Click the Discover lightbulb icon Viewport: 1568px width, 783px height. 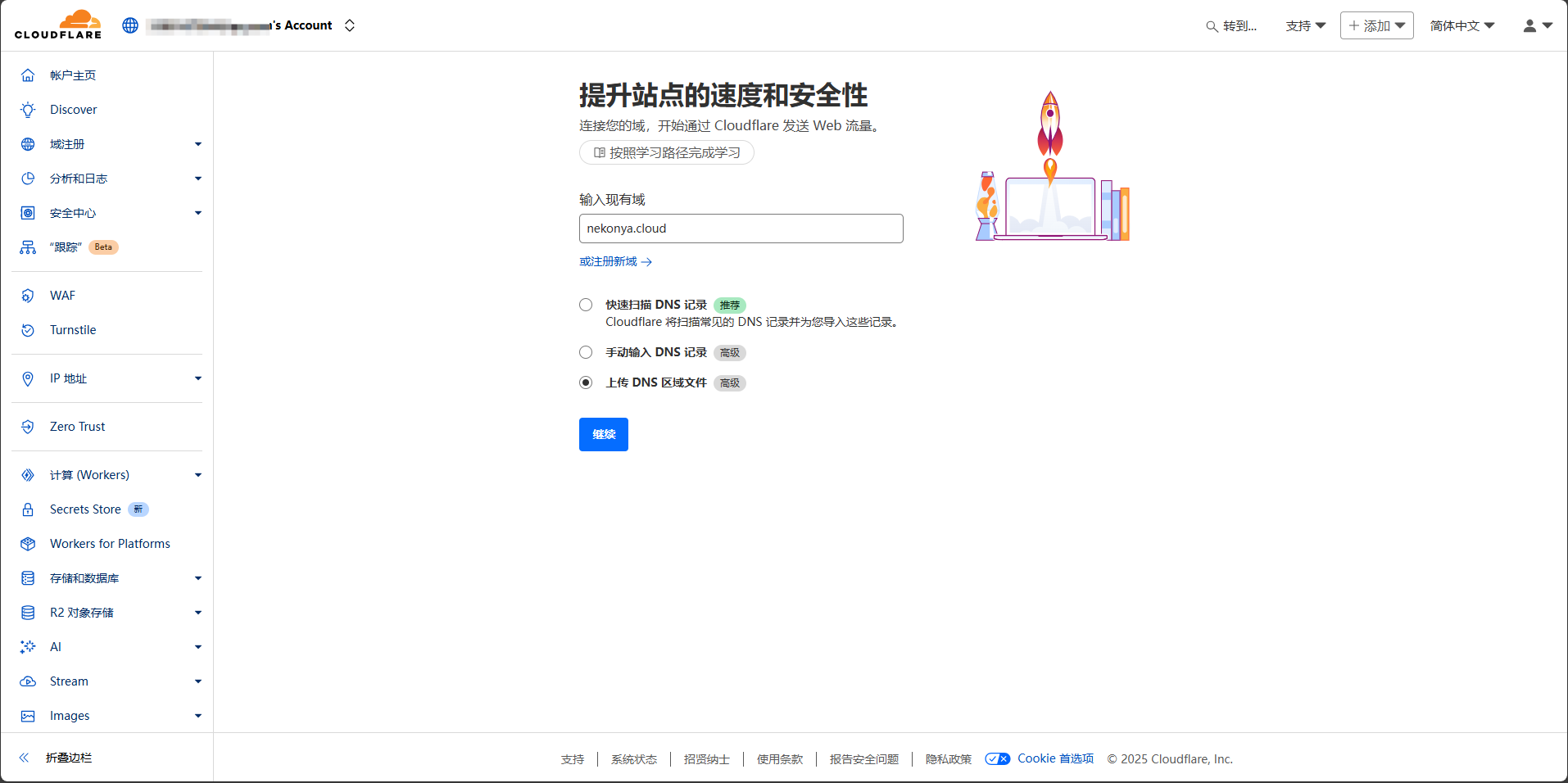(x=28, y=110)
